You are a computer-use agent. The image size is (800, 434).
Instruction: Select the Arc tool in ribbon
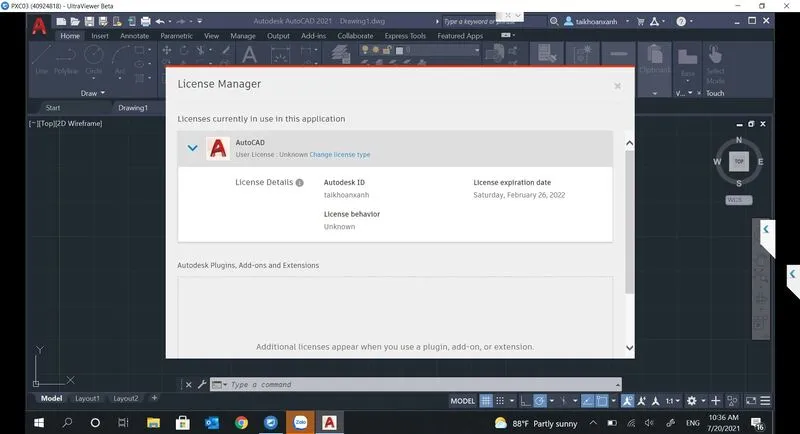click(120, 60)
